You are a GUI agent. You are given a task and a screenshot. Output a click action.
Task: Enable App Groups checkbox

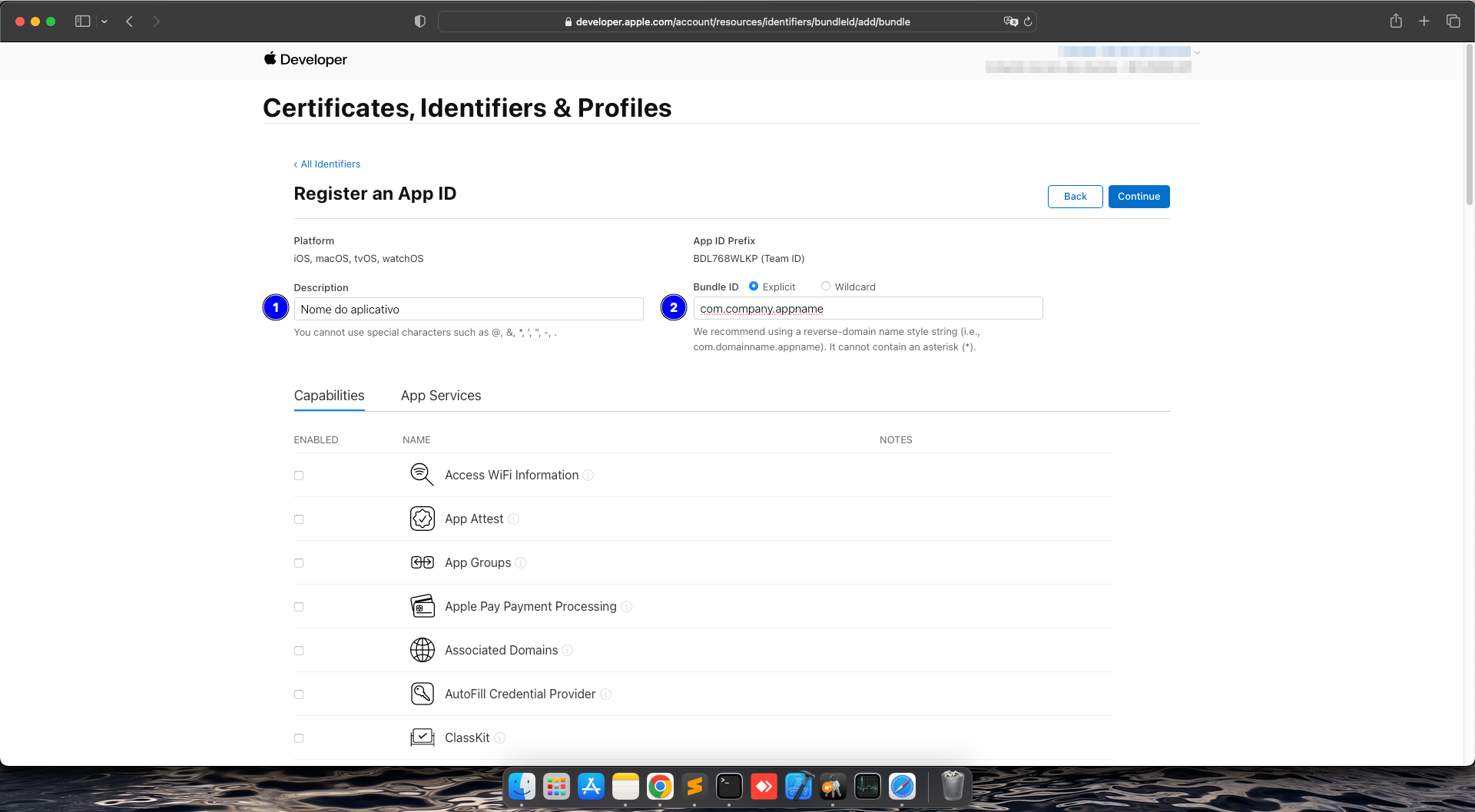click(299, 563)
